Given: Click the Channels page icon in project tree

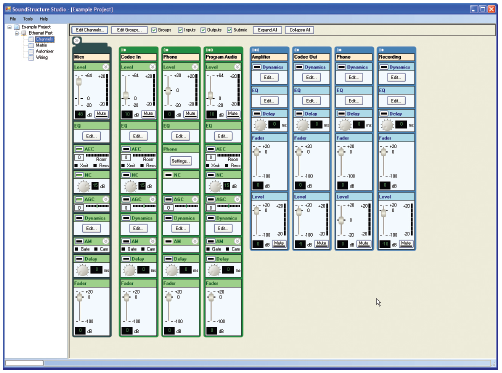Looking at the screenshot, I should click(31, 39).
